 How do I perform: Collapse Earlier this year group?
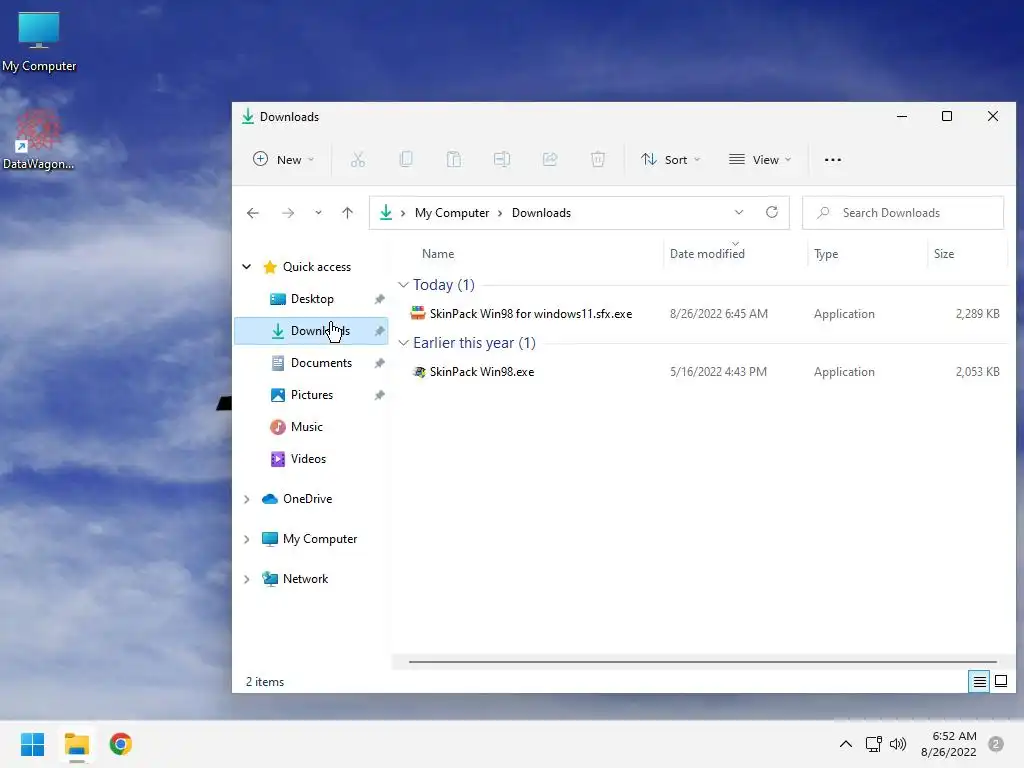404,343
